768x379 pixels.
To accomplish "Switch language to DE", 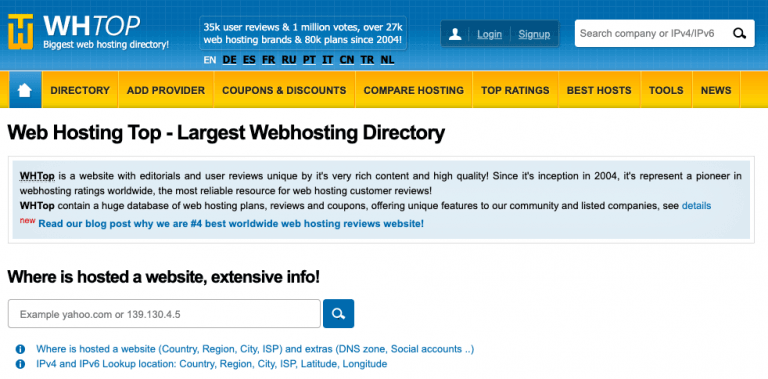I will (229, 60).
